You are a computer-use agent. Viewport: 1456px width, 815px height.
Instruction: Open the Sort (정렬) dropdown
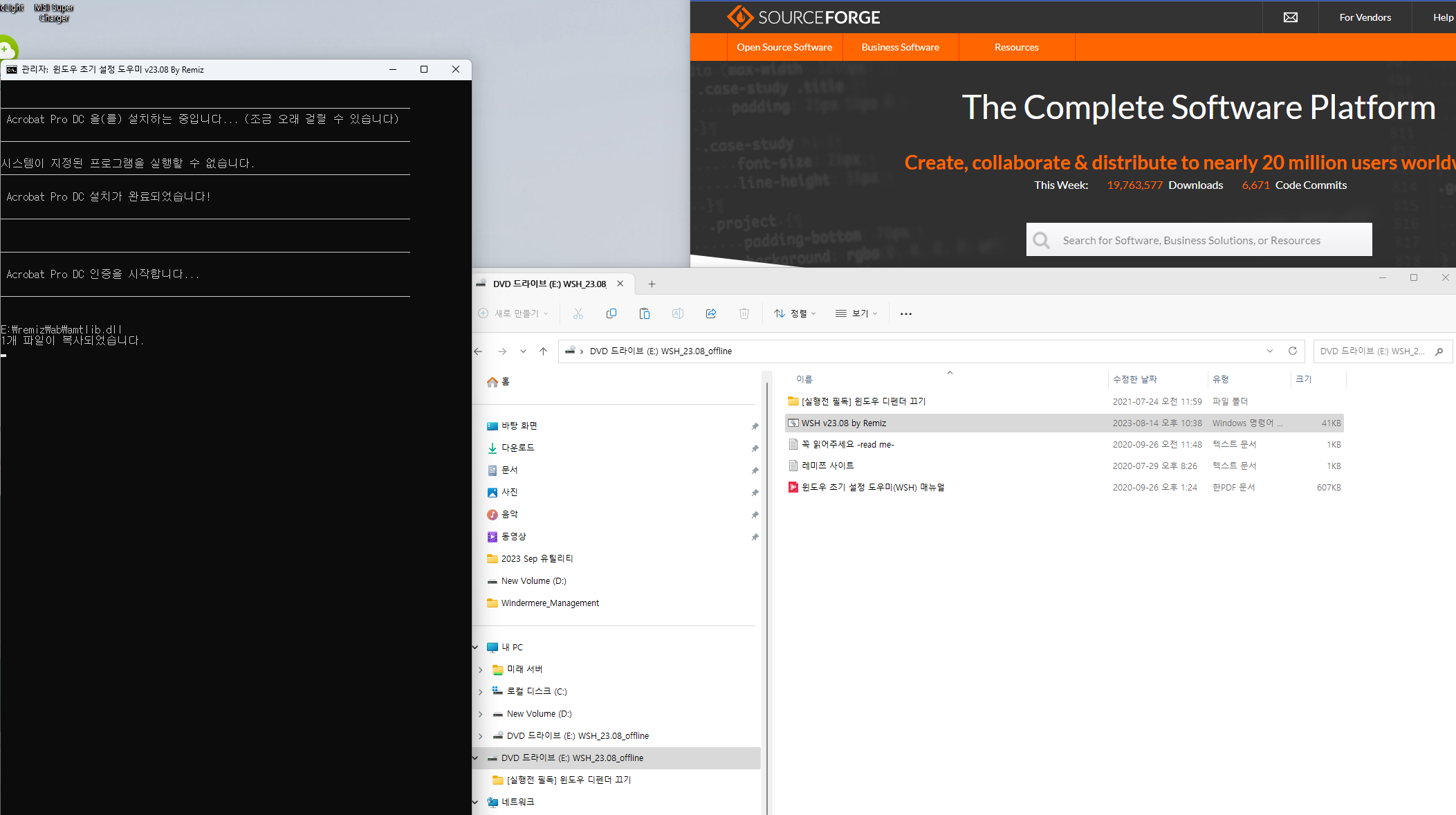click(794, 313)
